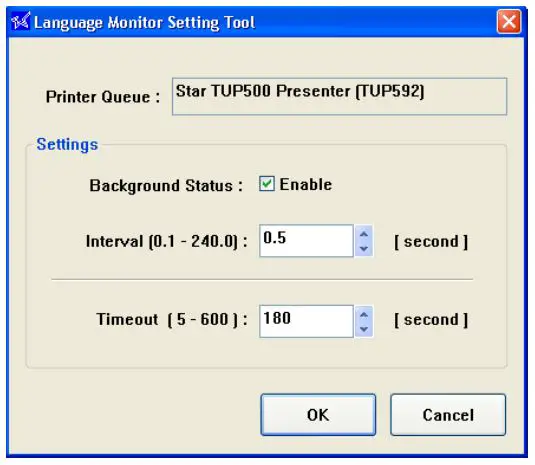The height and width of the screenshot is (465, 535).
Task: Decrease the Timeout value with down arrow
Action: (x=364, y=329)
